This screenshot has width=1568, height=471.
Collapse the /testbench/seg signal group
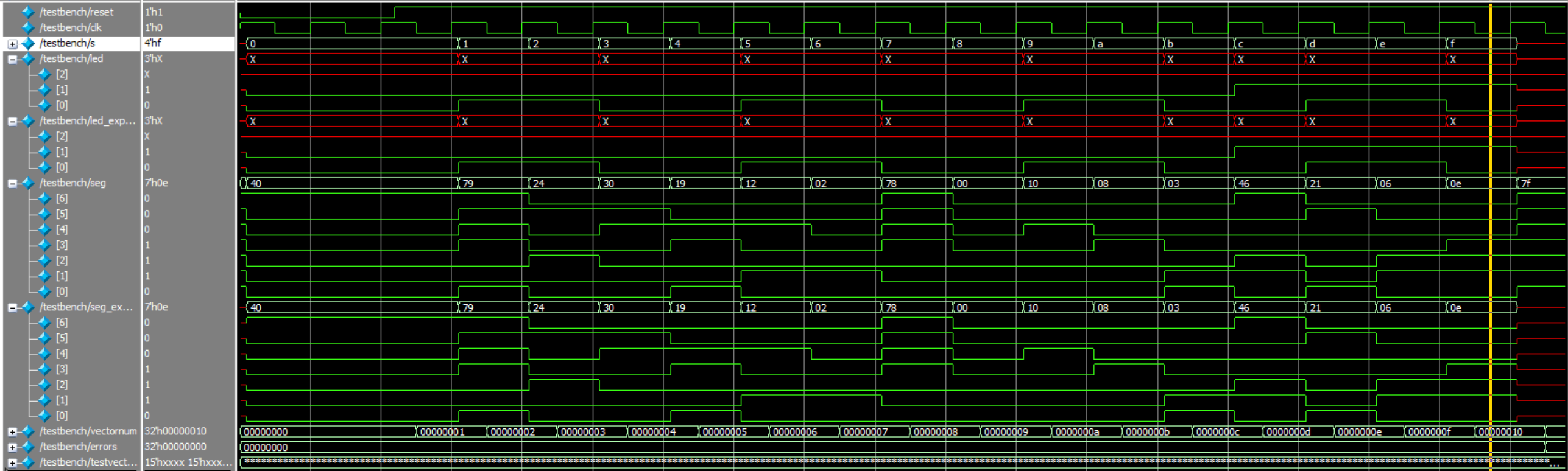coord(12,183)
